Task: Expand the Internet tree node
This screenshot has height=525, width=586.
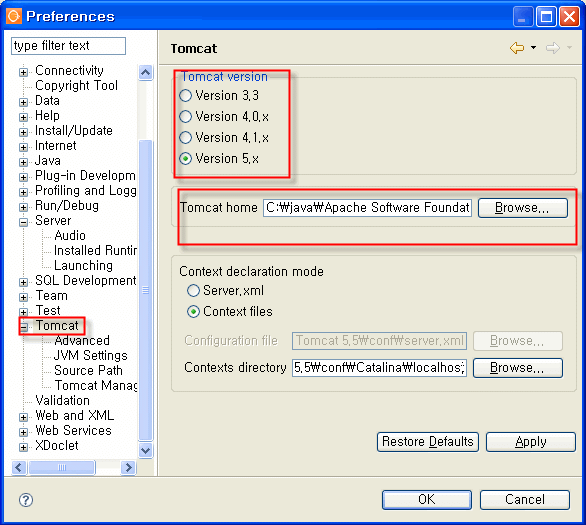Action: pyautogui.click(x=23, y=147)
